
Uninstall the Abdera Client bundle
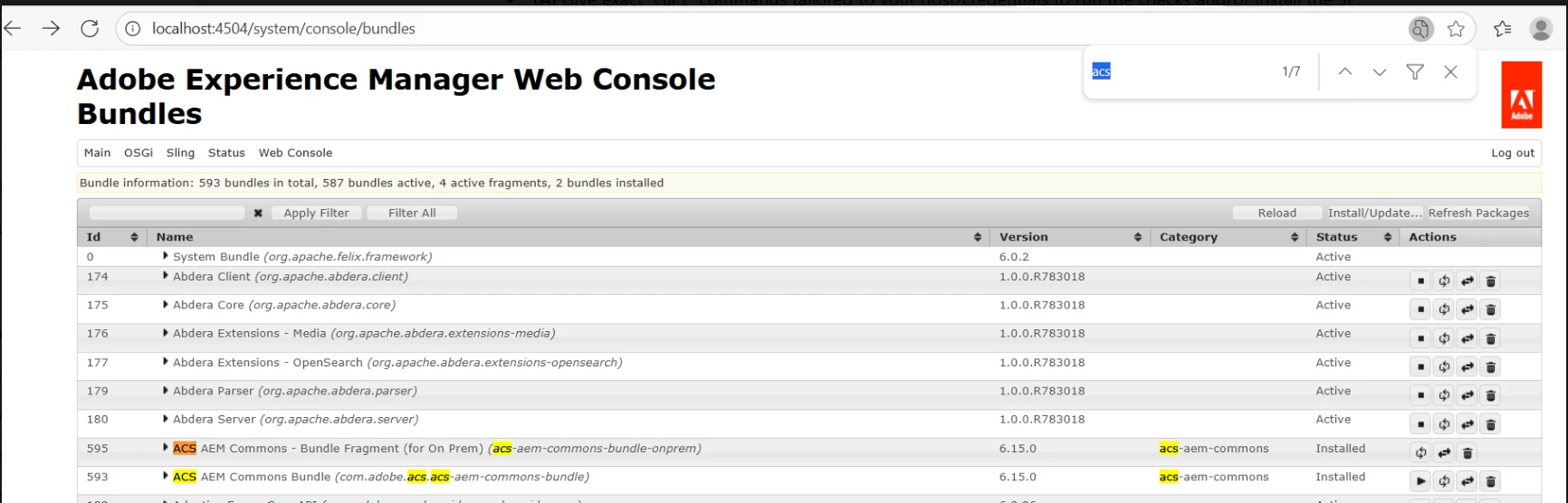(x=1491, y=281)
